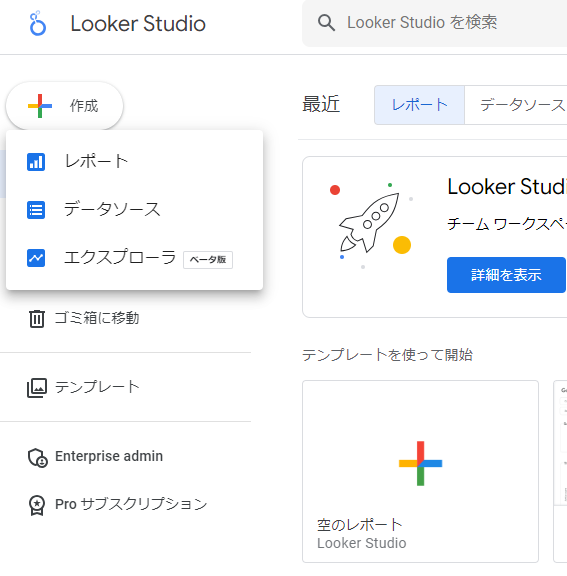Click the trash can icon
This screenshot has width=567, height=576.
[x=37, y=318]
